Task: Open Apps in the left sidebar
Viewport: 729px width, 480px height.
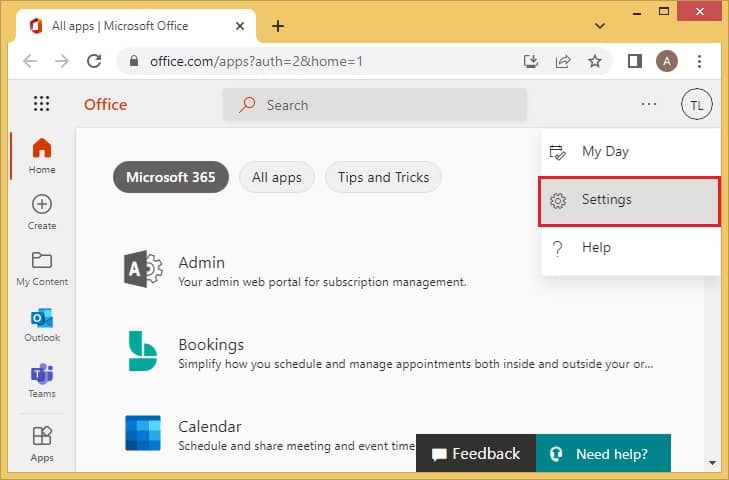Action: click(x=42, y=444)
